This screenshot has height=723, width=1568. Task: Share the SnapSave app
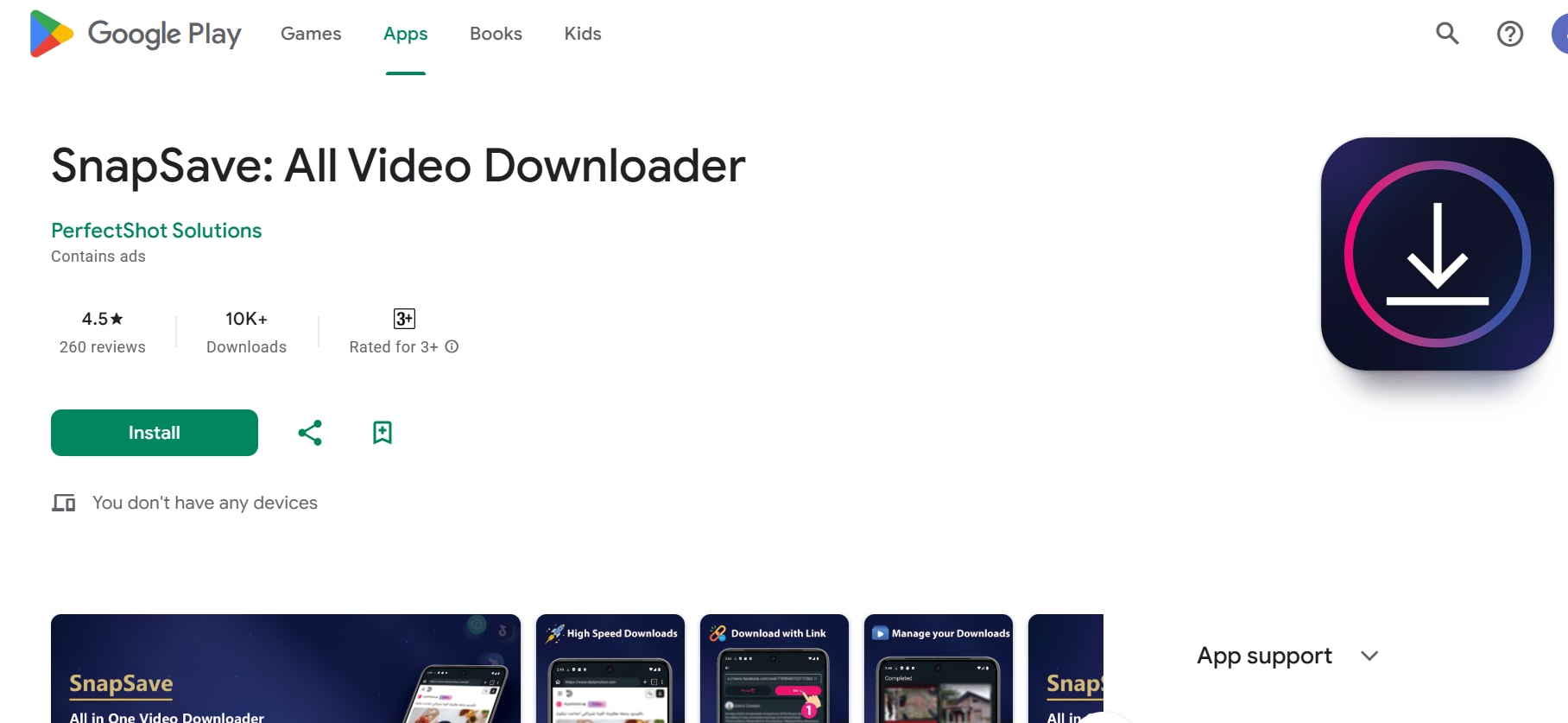(x=310, y=433)
